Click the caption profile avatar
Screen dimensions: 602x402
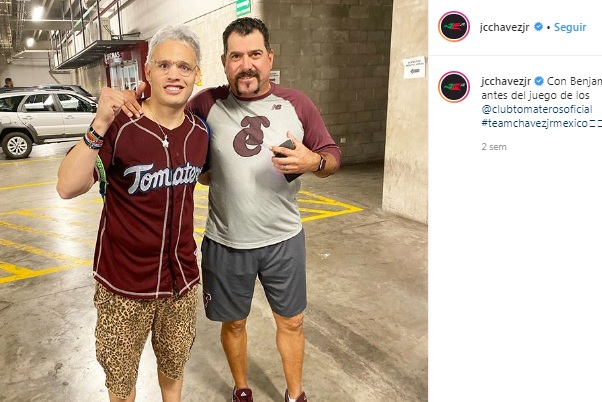454,87
